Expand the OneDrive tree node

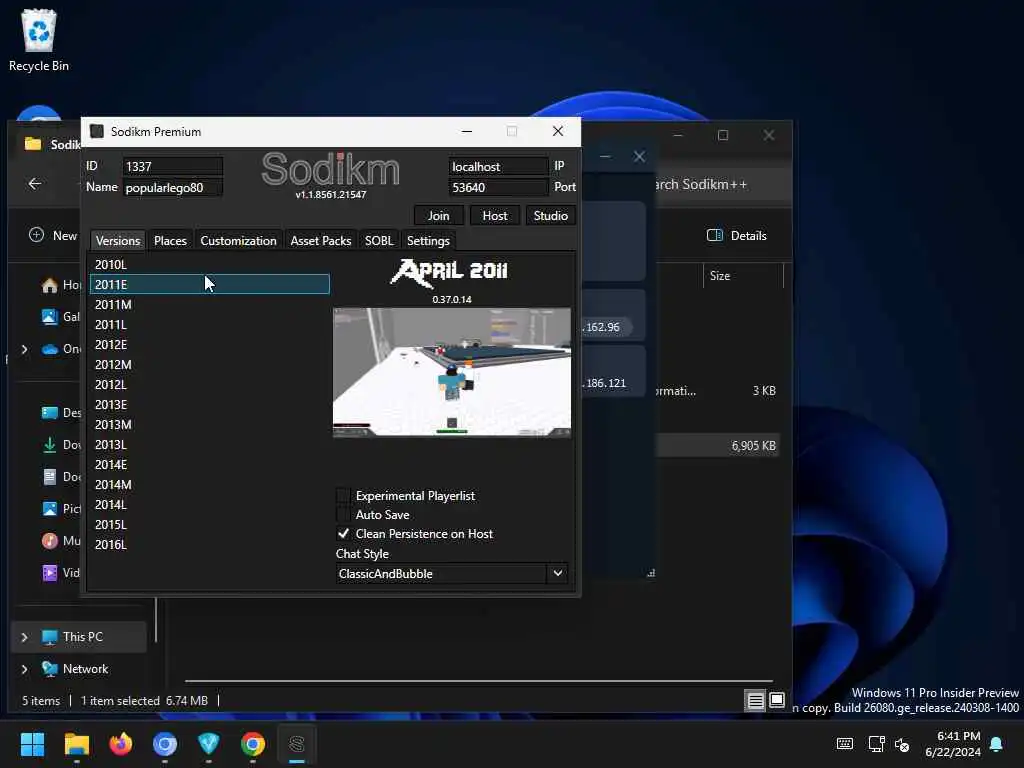point(25,349)
